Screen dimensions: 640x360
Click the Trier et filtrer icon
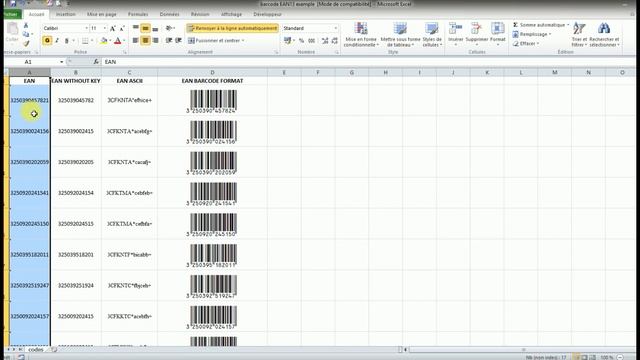tap(579, 29)
